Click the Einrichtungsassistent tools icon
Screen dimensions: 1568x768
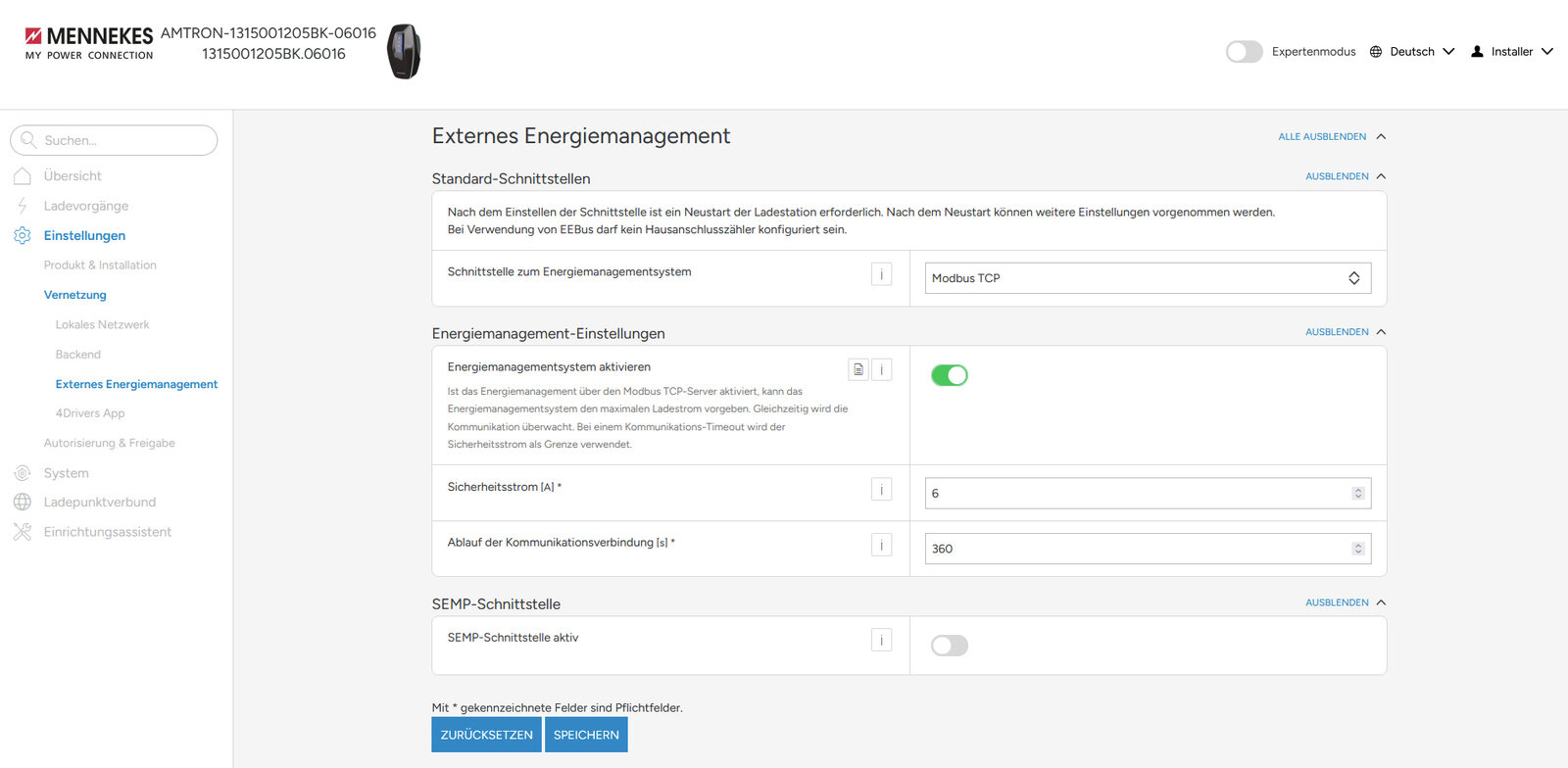pos(23,532)
